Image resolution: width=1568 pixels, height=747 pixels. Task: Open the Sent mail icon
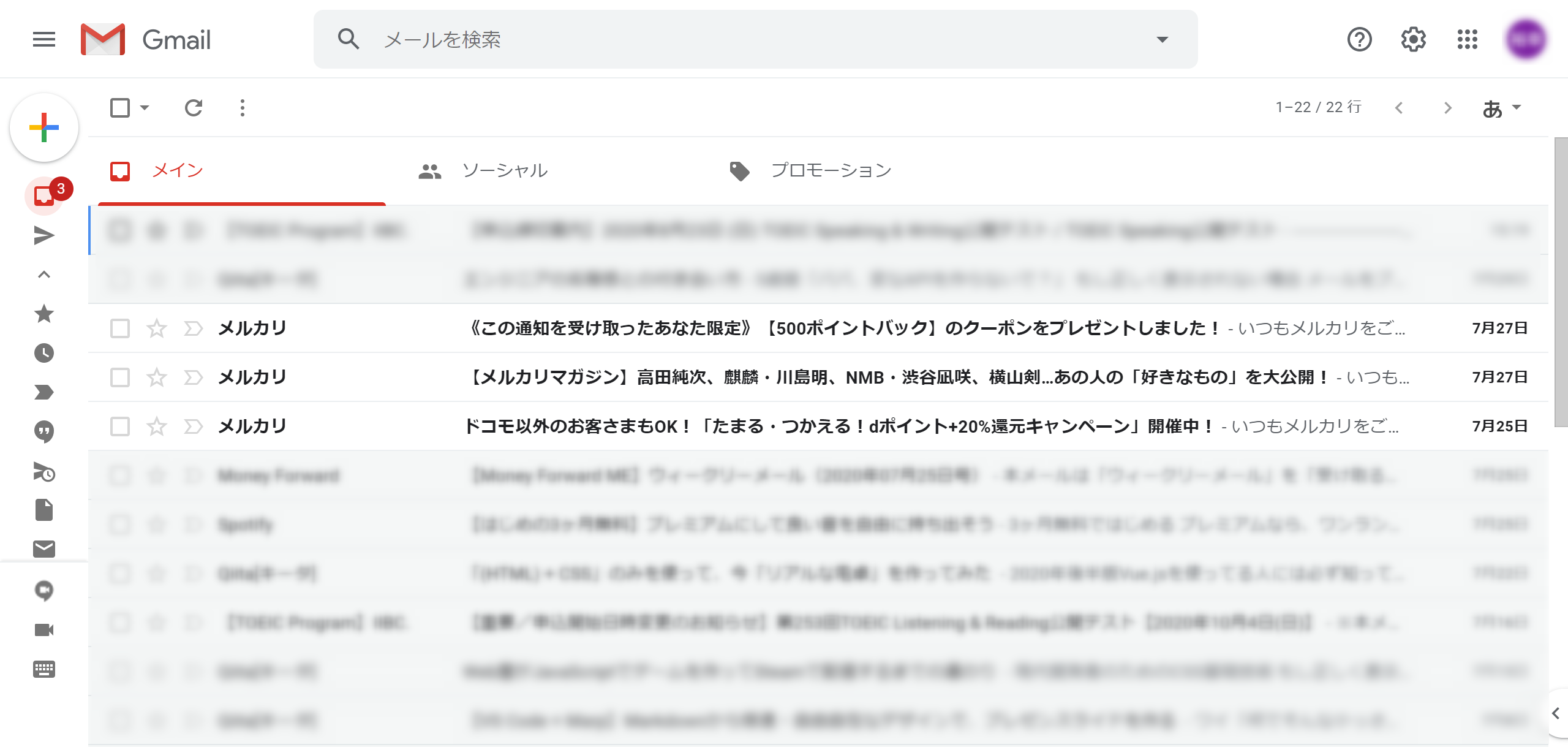(44, 235)
